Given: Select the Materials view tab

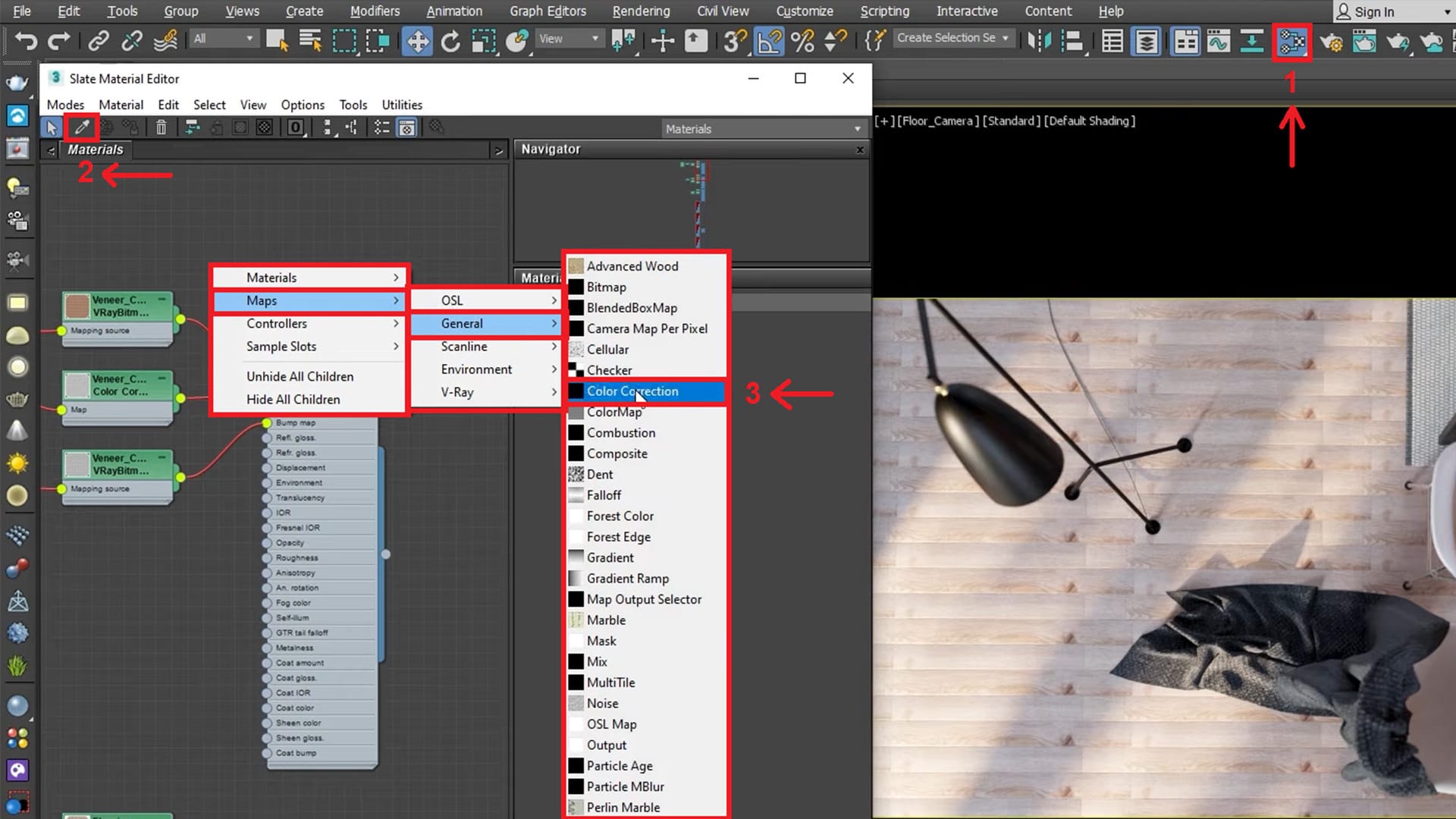Looking at the screenshot, I should pyautogui.click(x=95, y=149).
